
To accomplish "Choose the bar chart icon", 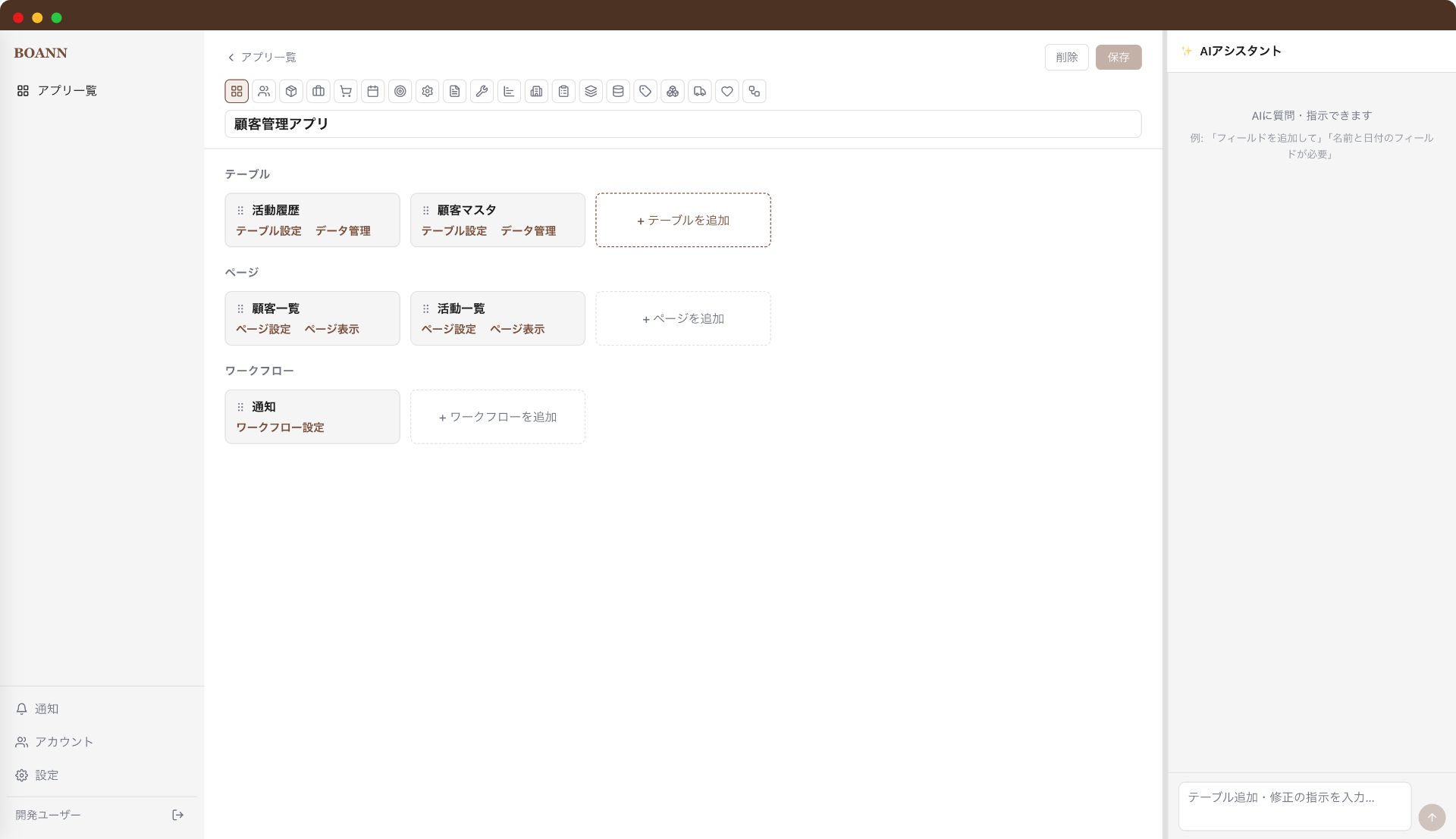I will click(x=510, y=91).
